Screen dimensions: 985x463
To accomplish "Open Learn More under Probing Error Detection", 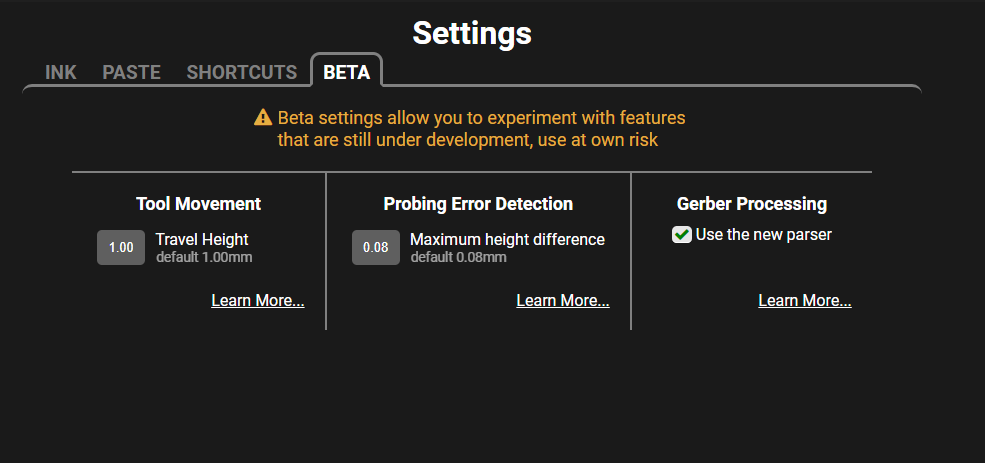I will click(x=563, y=301).
